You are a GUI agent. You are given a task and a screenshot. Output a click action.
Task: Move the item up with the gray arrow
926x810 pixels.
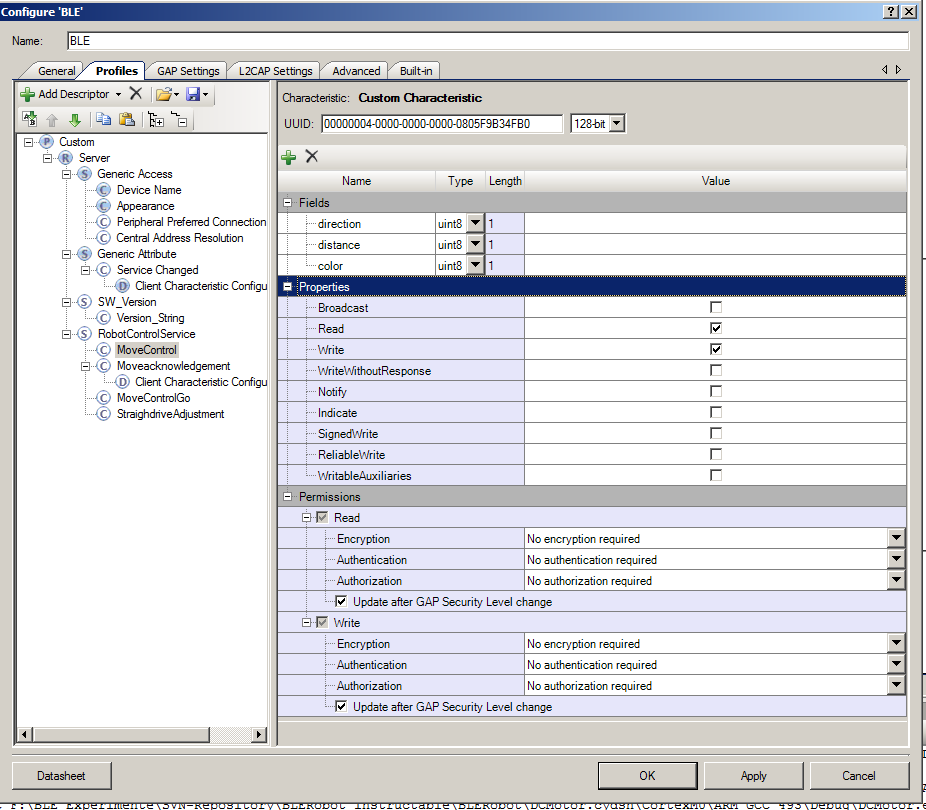coord(52,120)
